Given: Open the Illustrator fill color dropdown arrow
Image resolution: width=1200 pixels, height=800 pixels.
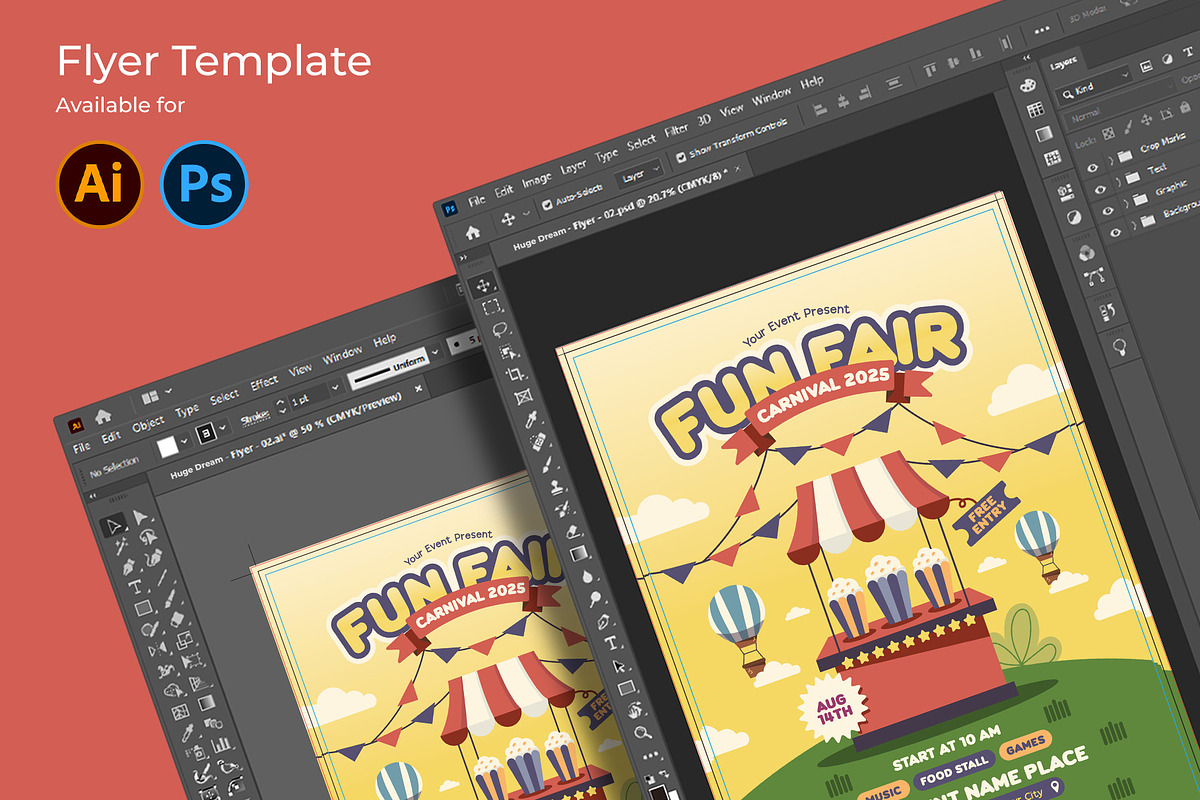Looking at the screenshot, I should (x=184, y=441).
